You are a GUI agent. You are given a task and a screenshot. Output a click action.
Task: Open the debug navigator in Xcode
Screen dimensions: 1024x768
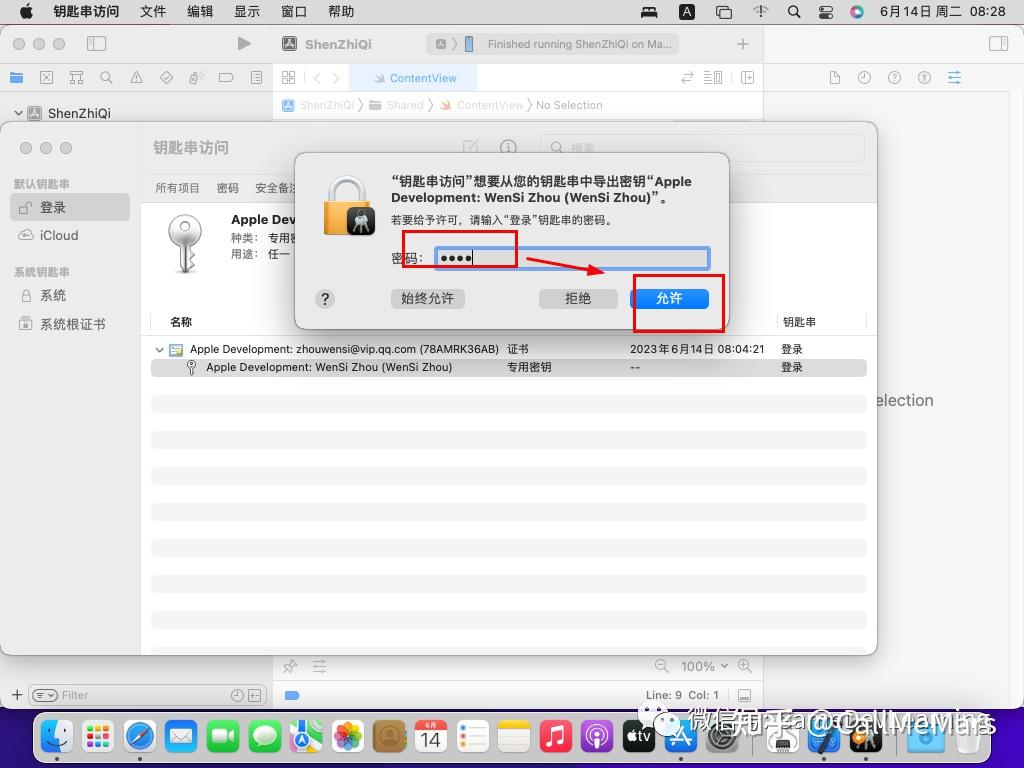(x=197, y=78)
